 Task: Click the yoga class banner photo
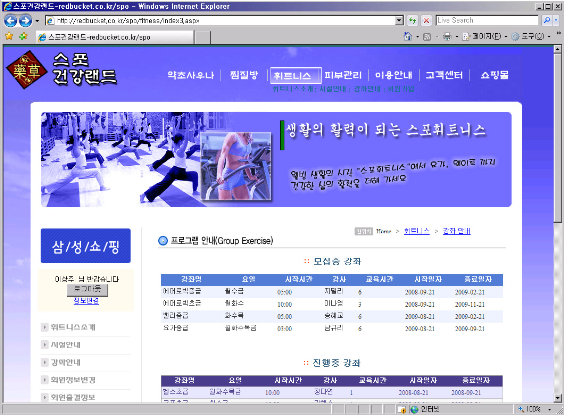120,159
